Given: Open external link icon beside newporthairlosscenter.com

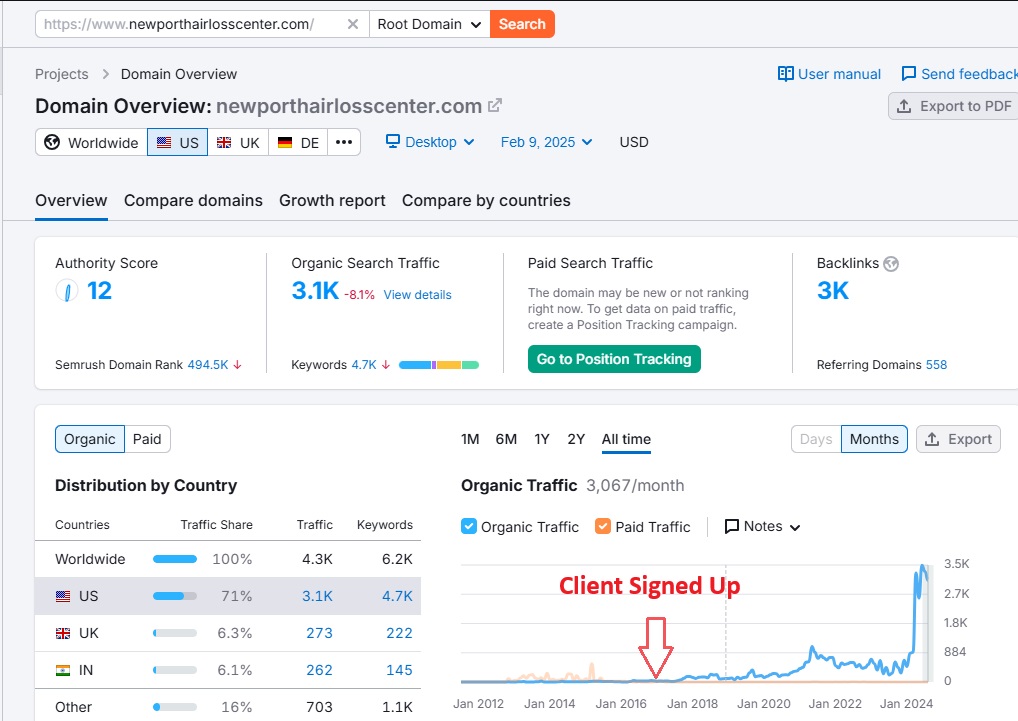Looking at the screenshot, I should 495,105.
